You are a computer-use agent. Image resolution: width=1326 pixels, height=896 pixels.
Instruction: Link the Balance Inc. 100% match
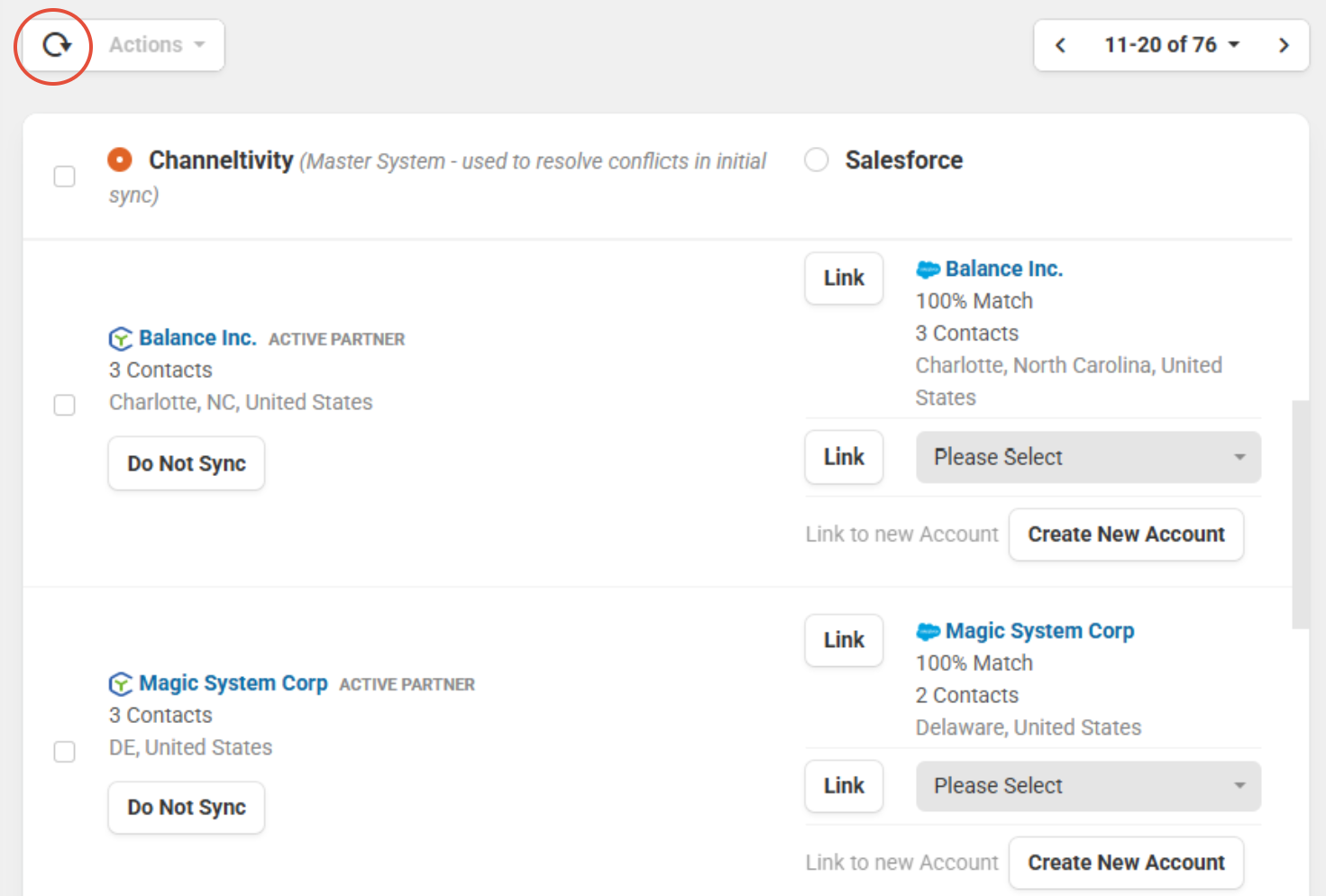(844, 278)
